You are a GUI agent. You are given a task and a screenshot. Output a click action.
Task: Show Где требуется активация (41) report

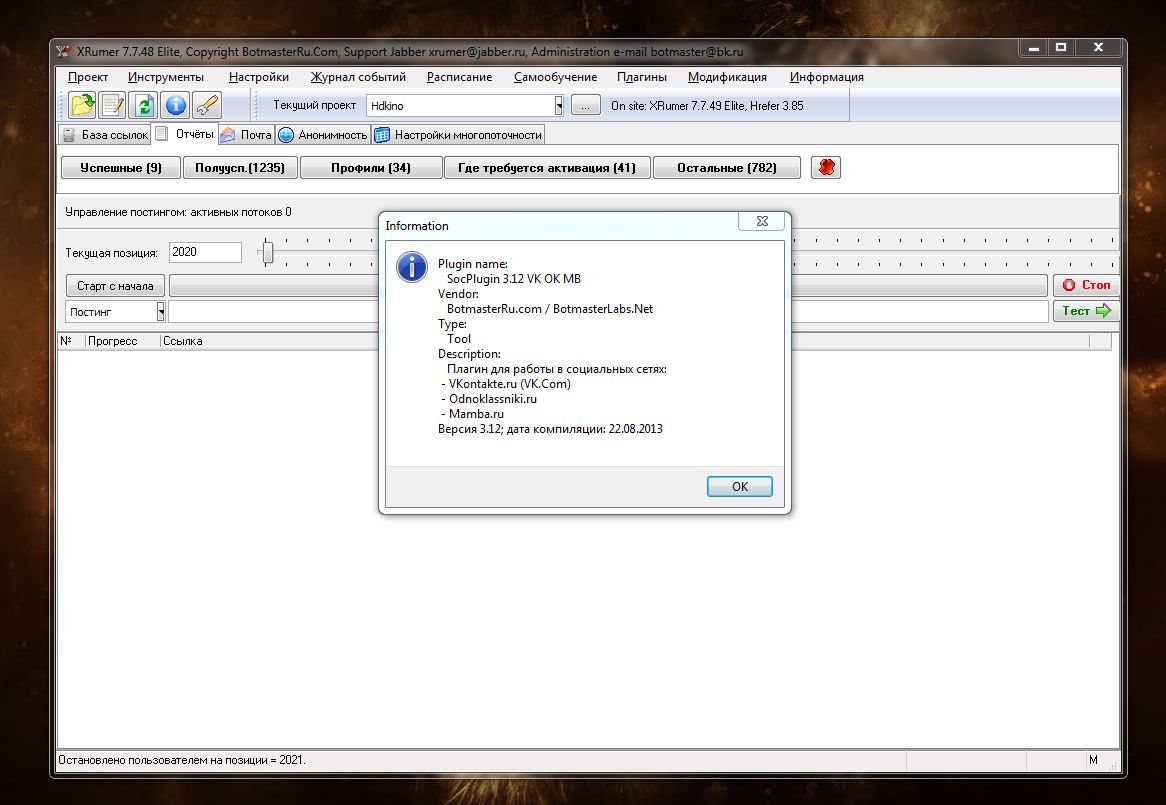[x=547, y=167]
